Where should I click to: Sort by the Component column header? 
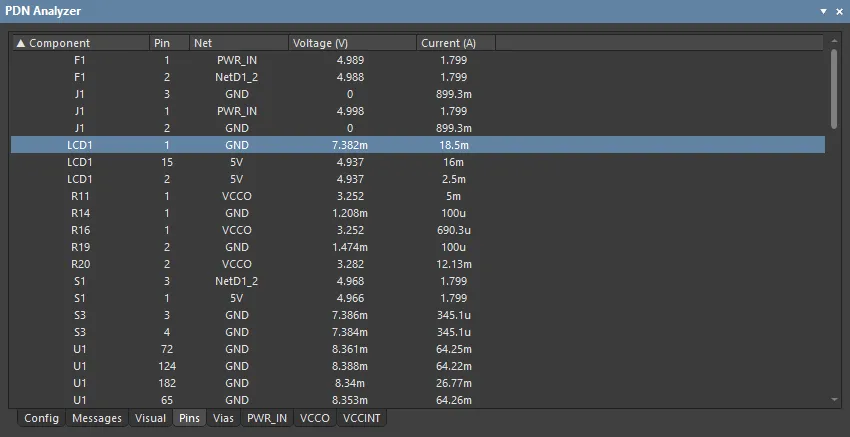[x=81, y=43]
